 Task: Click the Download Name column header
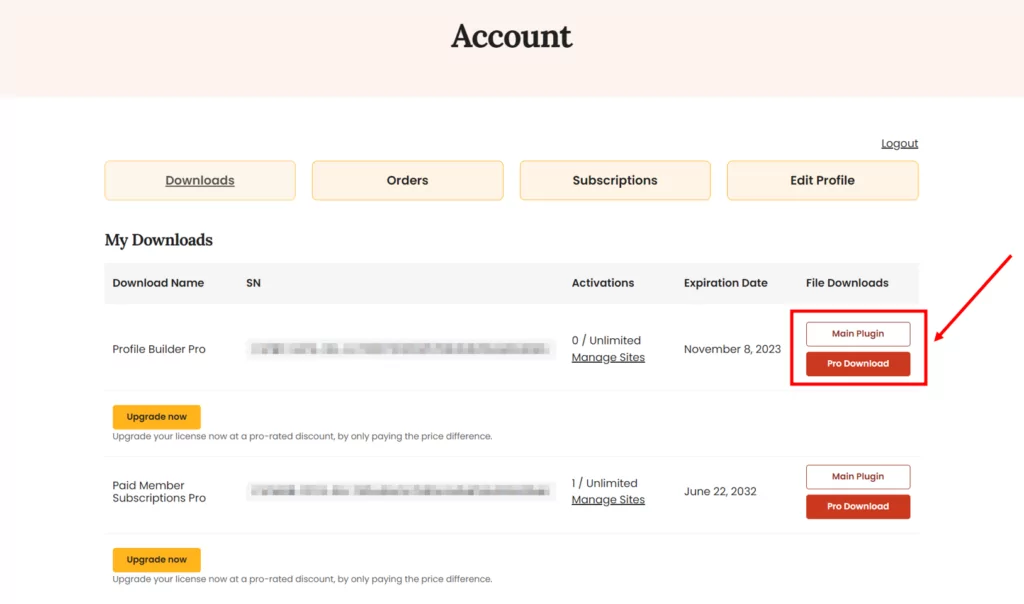(x=158, y=283)
